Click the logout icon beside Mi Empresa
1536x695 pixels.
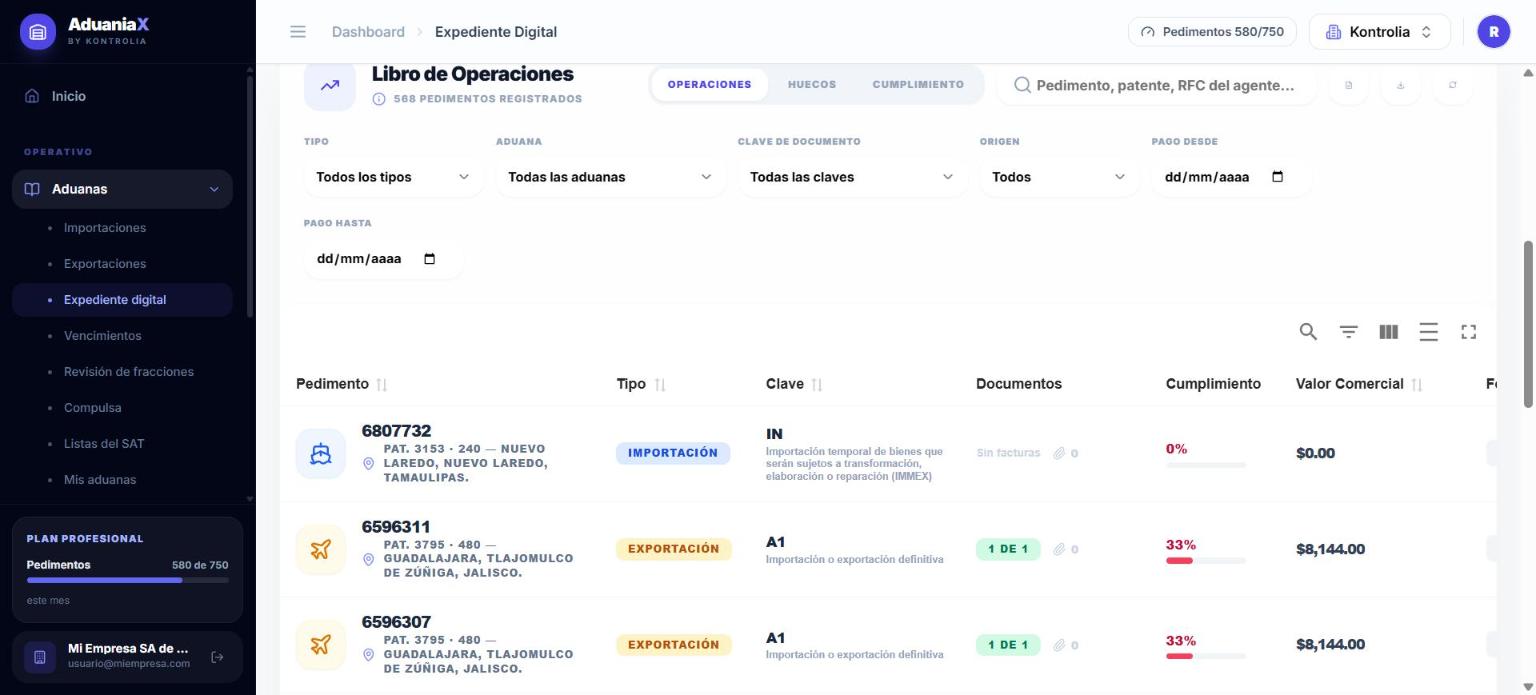click(x=217, y=657)
